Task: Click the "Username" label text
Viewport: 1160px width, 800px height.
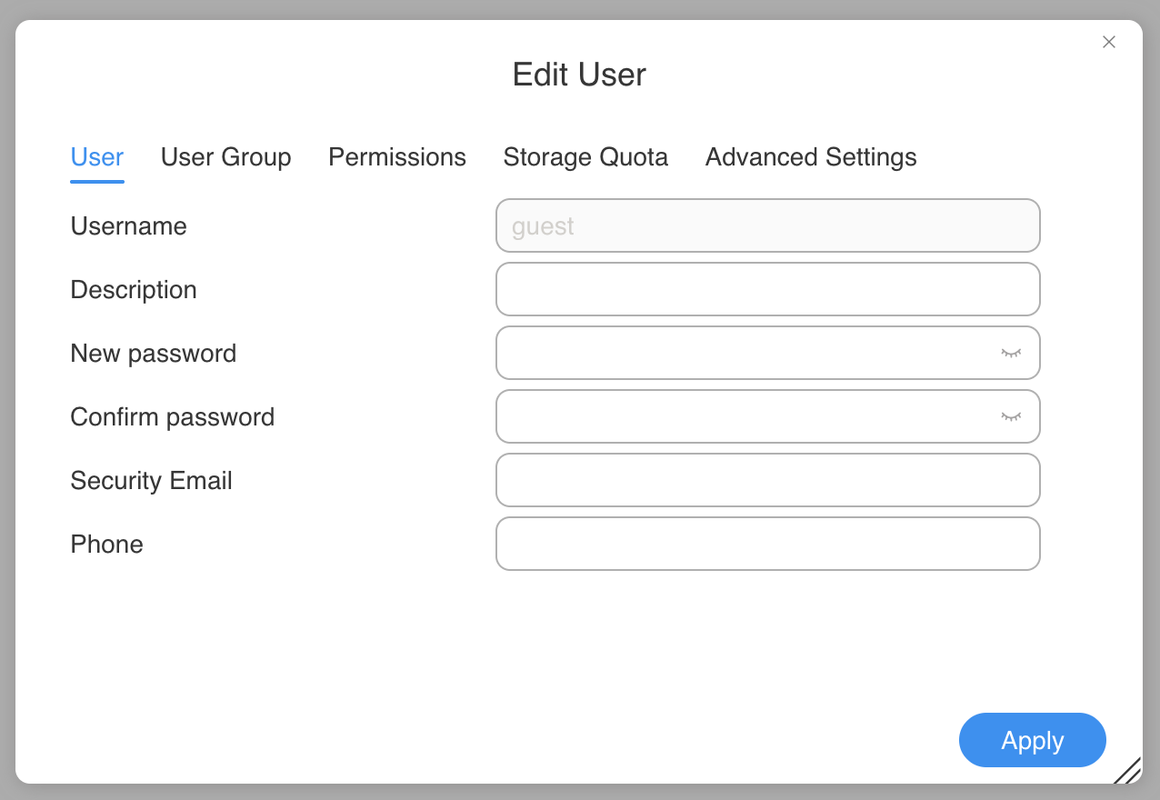Action: 128,226
